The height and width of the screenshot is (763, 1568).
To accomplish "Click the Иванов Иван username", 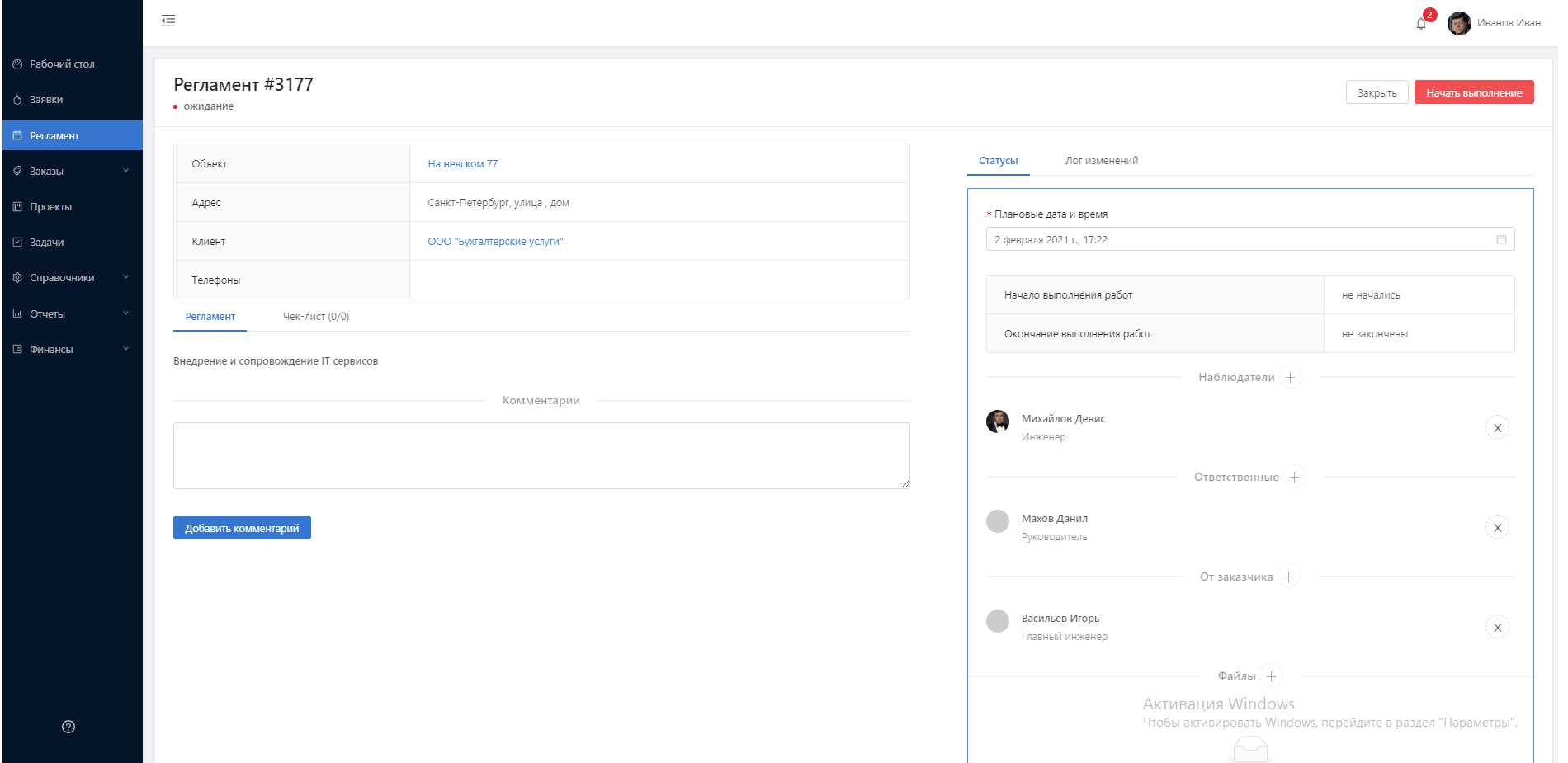I will (1509, 23).
